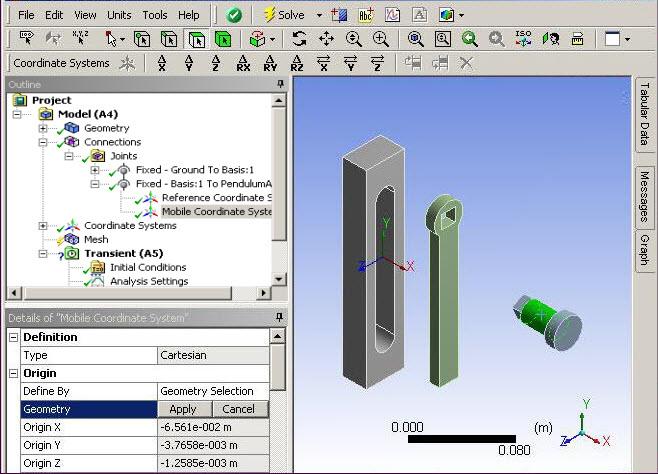This screenshot has height=474, width=658.
Task: Click the Cancel button for Geometry
Action: [x=238, y=409]
